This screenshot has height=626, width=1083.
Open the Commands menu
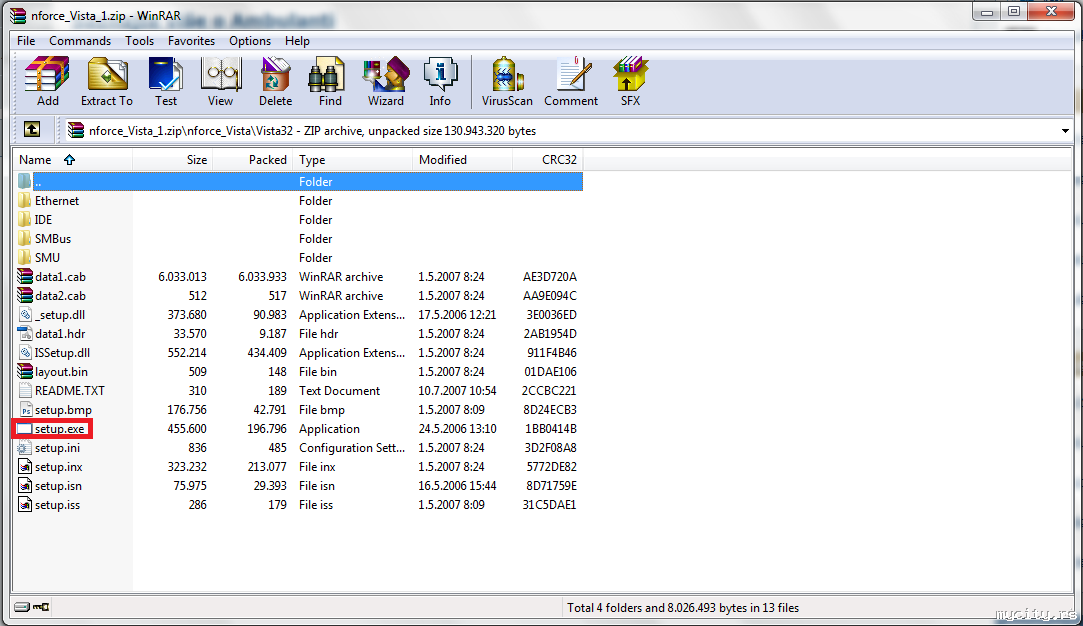80,41
